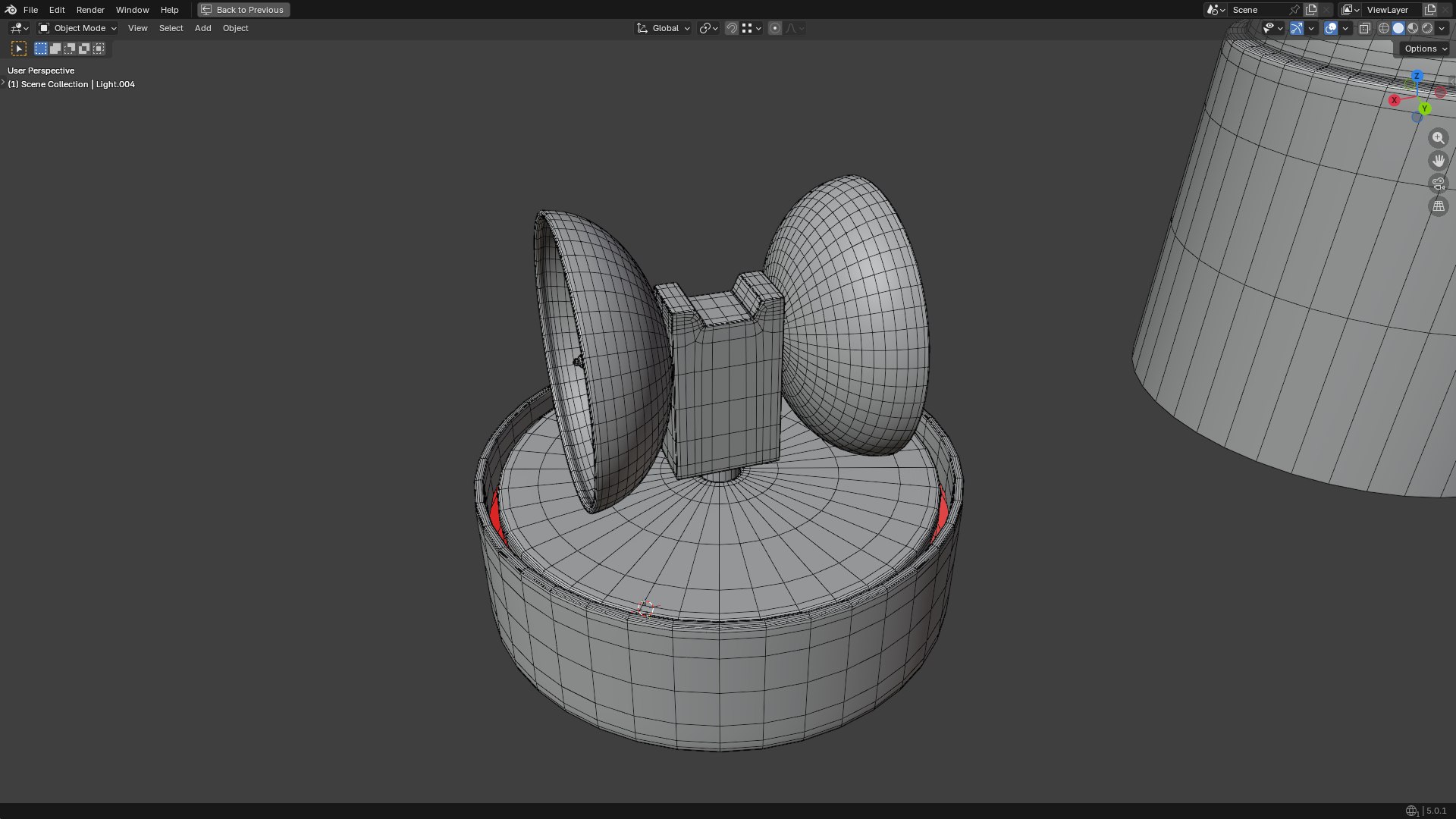Click the User Perspective text
Viewport: 1456px width, 819px height.
(x=41, y=71)
